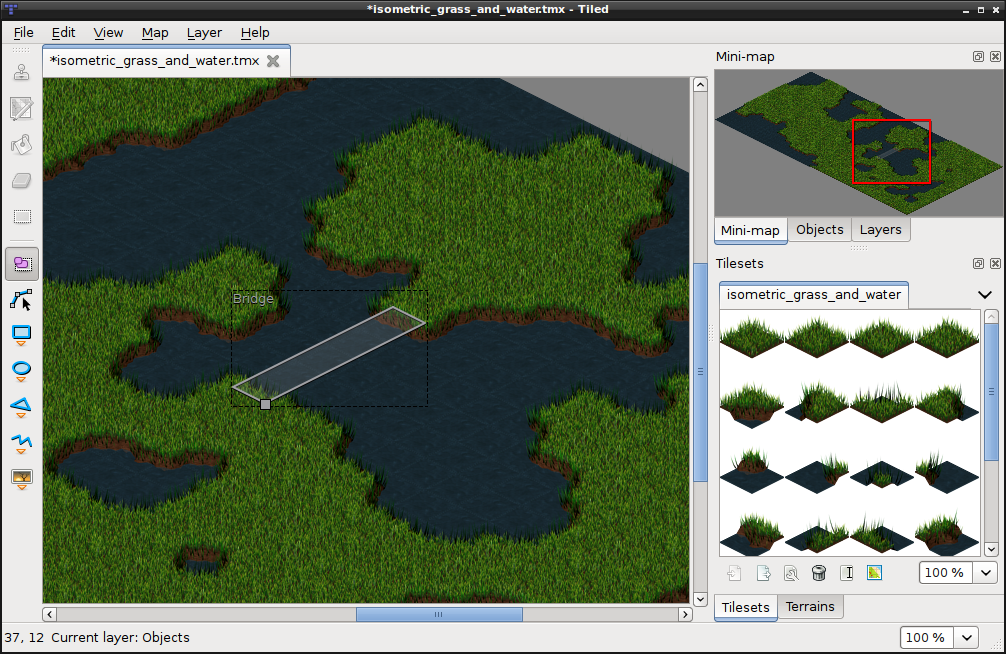The image size is (1006, 654).
Task: Activate the Edit Polygons tool
Action: (x=21, y=299)
